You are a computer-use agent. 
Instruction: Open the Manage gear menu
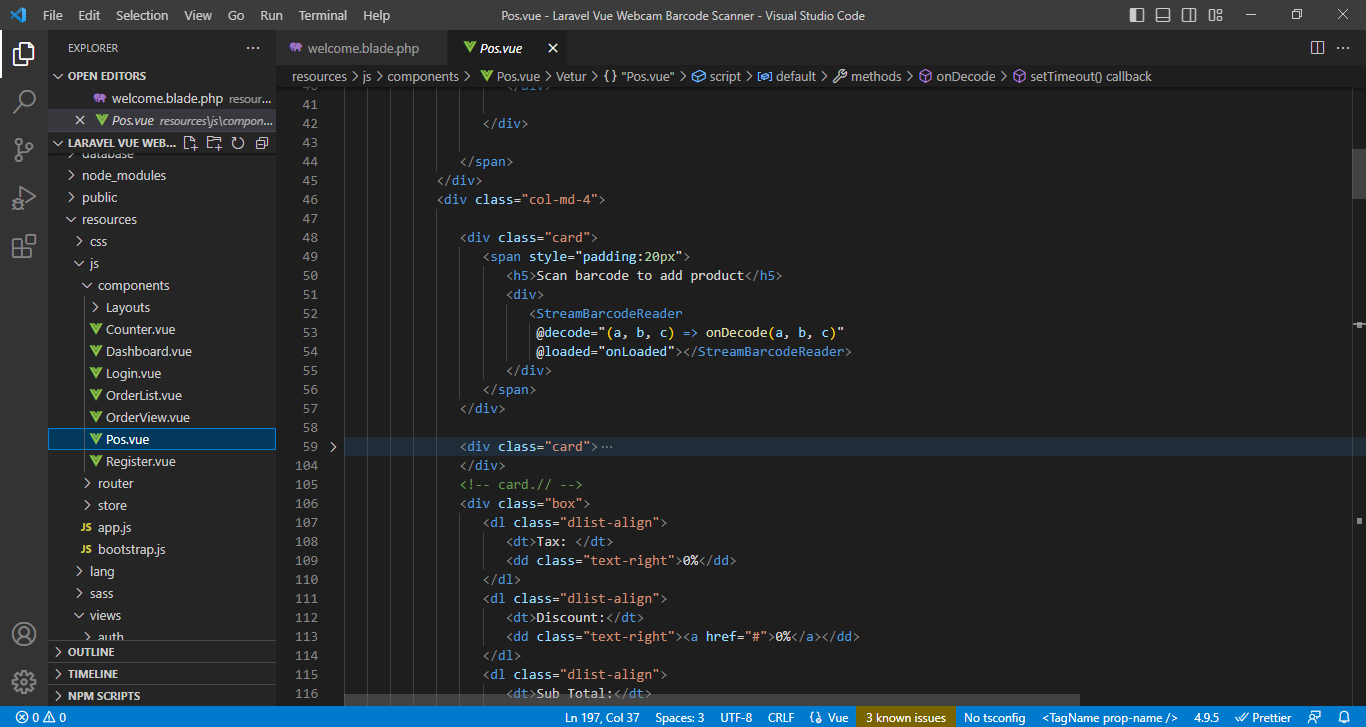[24, 682]
